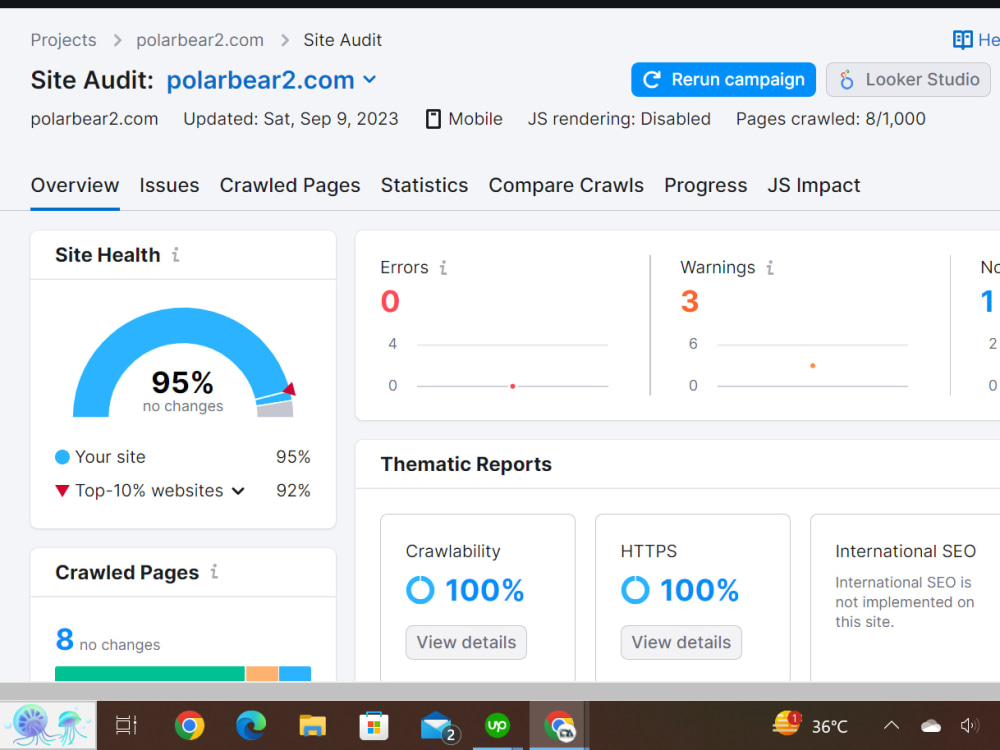
Task: Open weather widget showing 36°C
Action: (x=810, y=725)
